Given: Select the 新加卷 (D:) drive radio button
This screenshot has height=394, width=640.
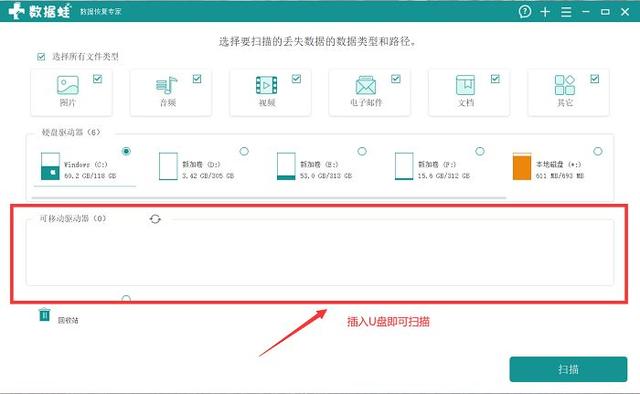Looking at the screenshot, I should coord(244,151).
